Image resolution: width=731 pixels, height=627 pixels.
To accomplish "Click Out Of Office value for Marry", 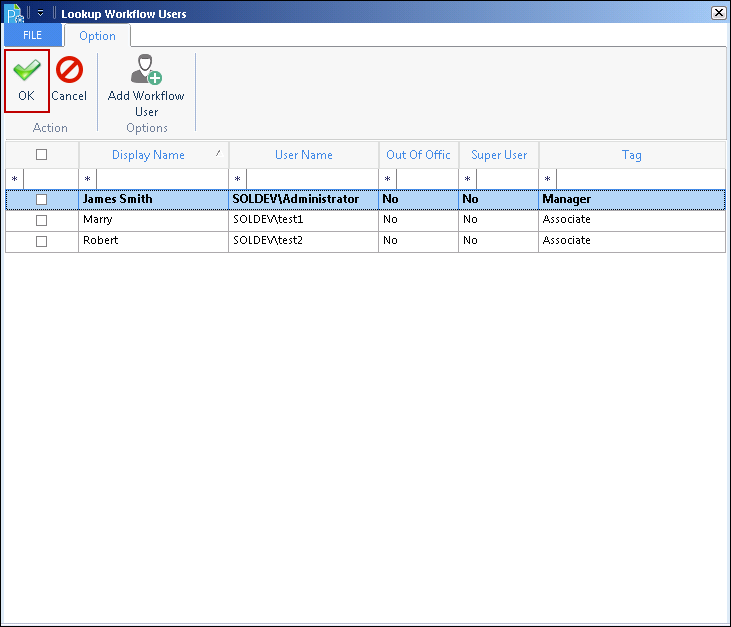I will pyautogui.click(x=419, y=220).
